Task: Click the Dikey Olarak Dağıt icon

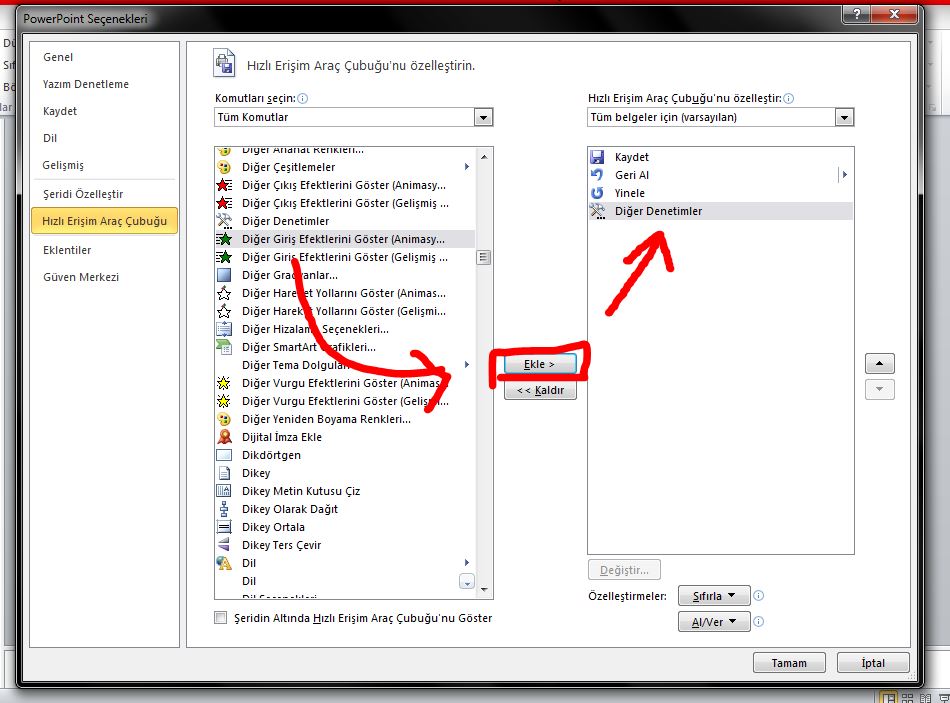Action: click(x=224, y=509)
